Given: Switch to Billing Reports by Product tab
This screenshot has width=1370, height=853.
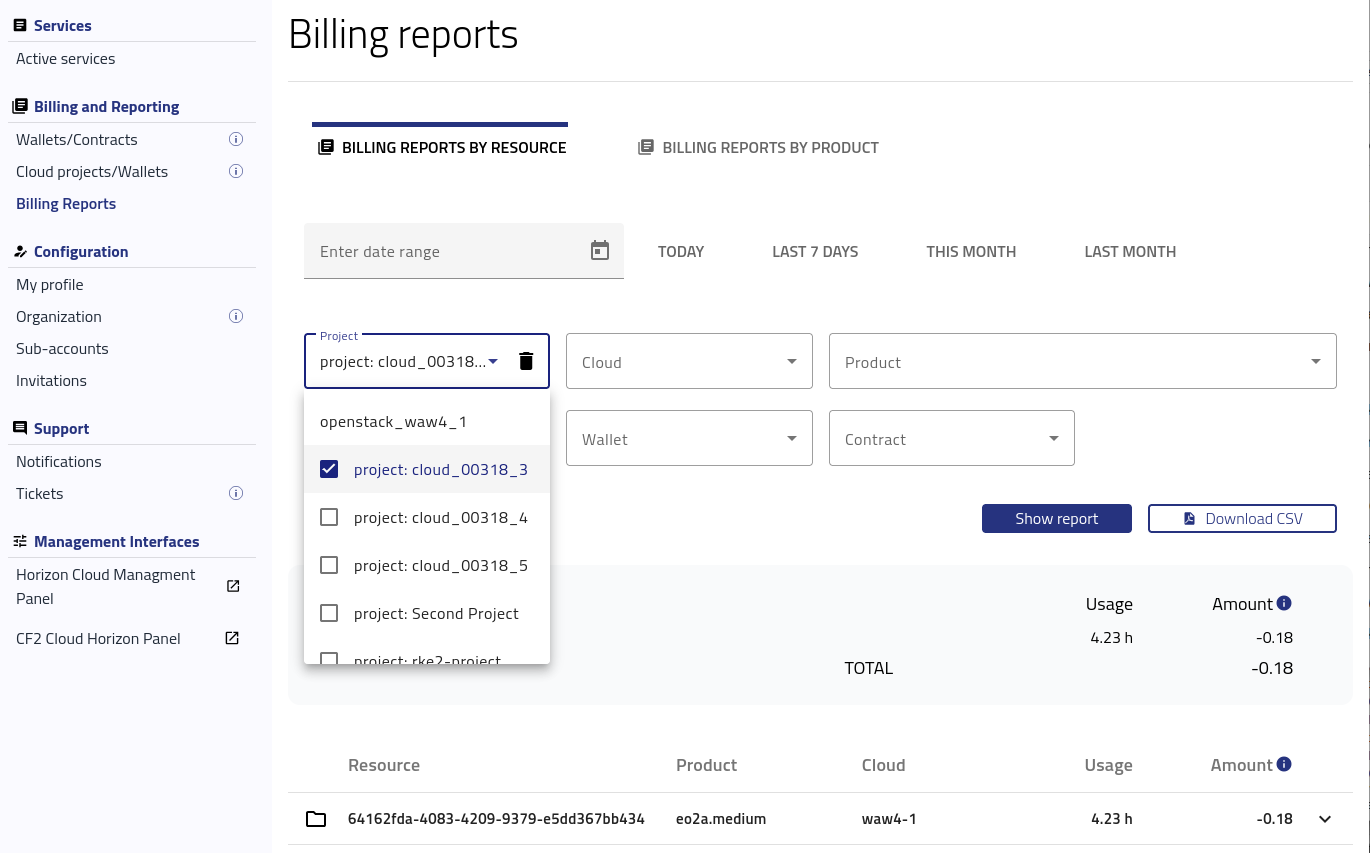Looking at the screenshot, I should click(759, 147).
